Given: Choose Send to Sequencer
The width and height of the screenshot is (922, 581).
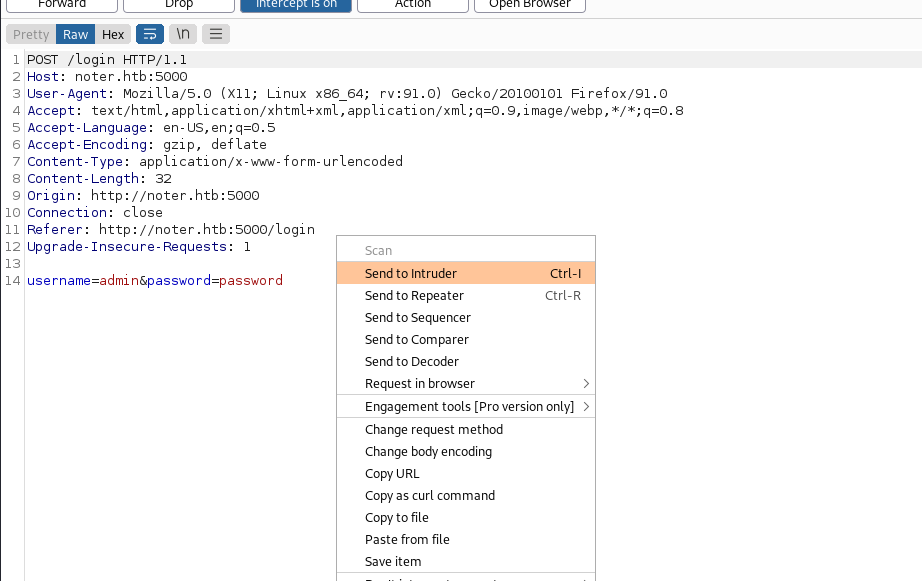Looking at the screenshot, I should tap(417, 317).
